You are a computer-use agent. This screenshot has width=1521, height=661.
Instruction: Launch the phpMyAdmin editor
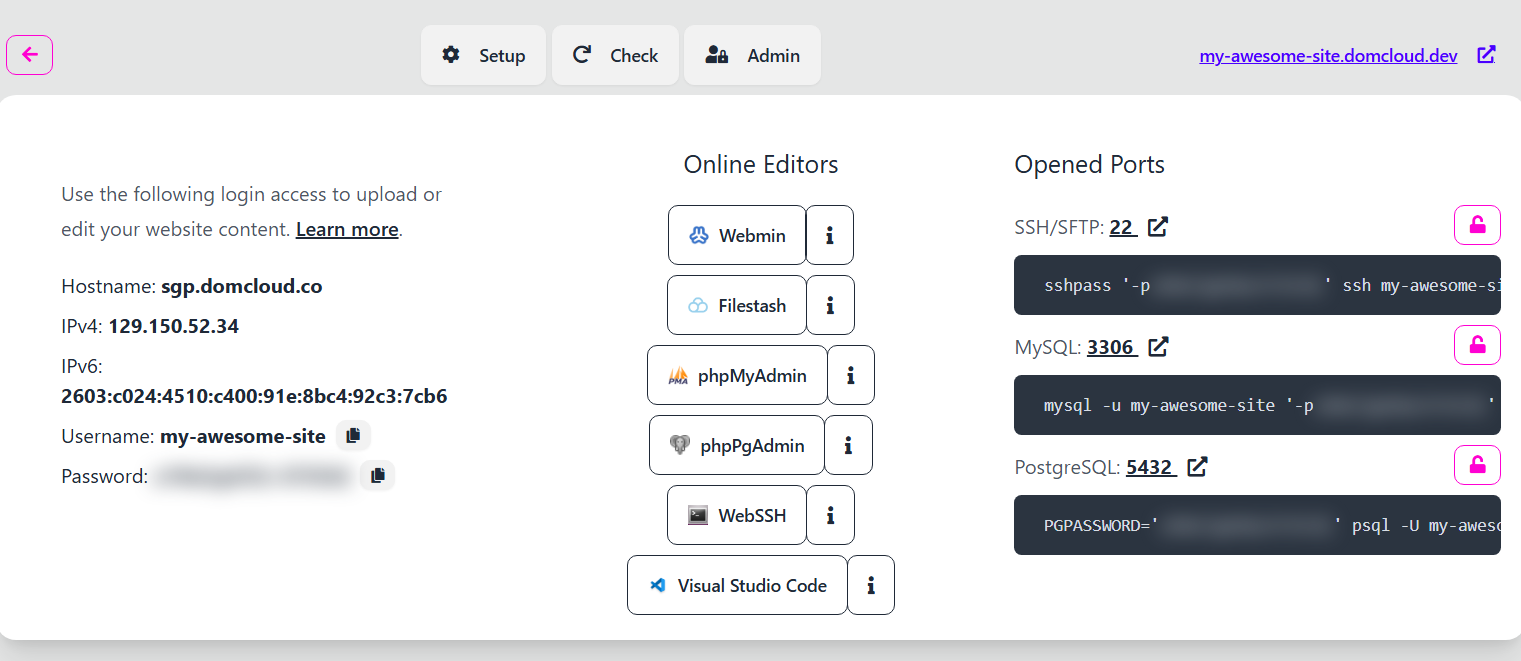[x=737, y=375]
